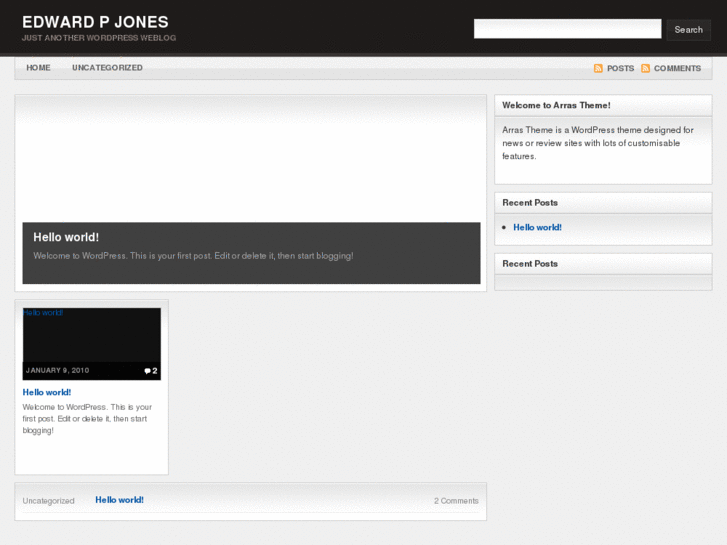Select the UNCATEGORIZED navigation item
The width and height of the screenshot is (727, 545).
(107, 68)
